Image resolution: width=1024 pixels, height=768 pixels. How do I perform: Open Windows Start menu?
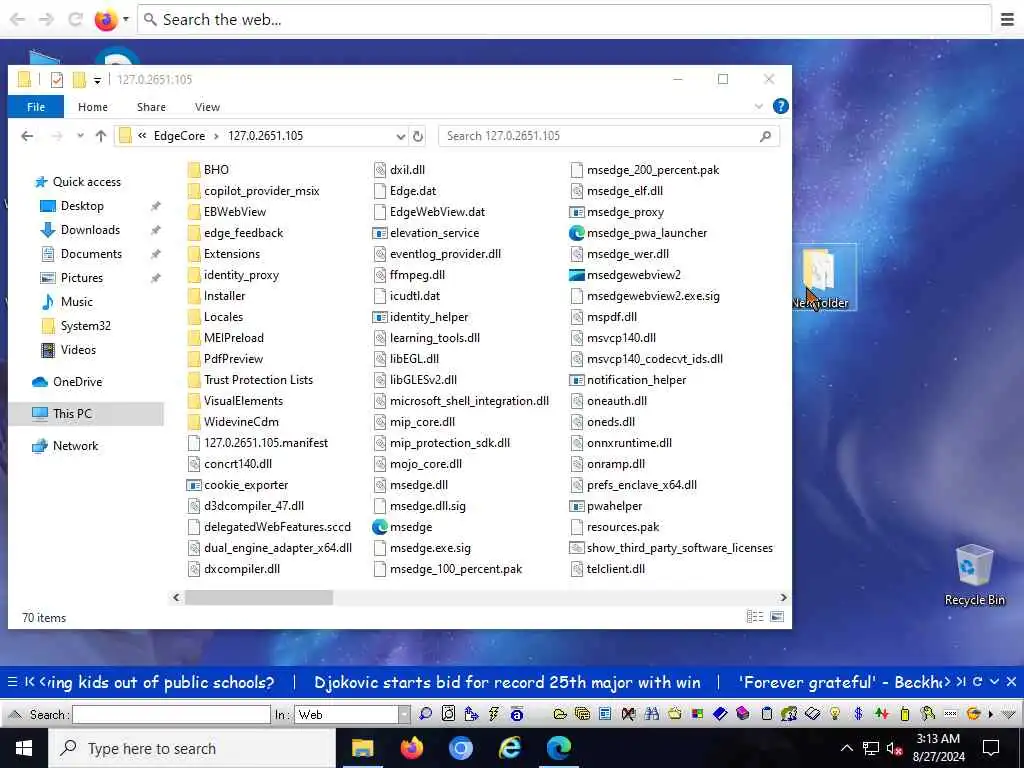tap(24, 748)
